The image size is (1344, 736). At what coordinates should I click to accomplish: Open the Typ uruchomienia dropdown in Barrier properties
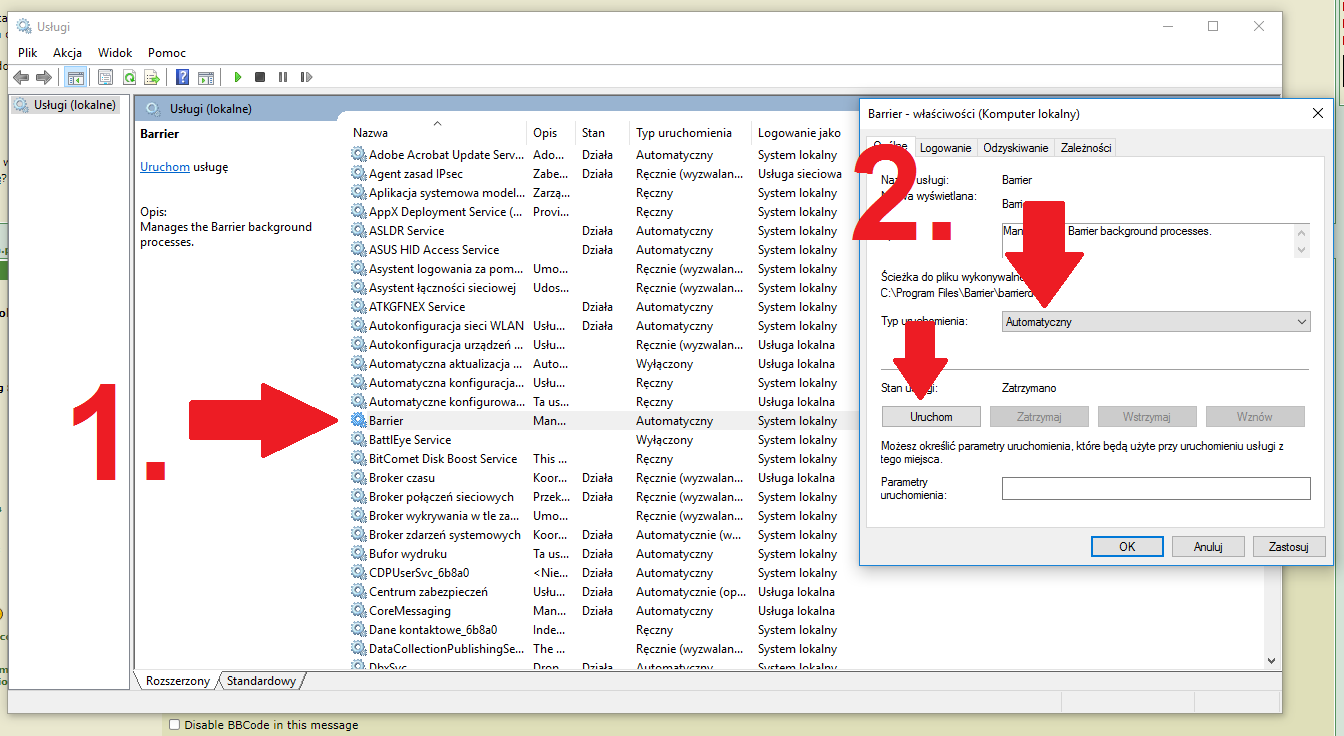(x=1156, y=322)
